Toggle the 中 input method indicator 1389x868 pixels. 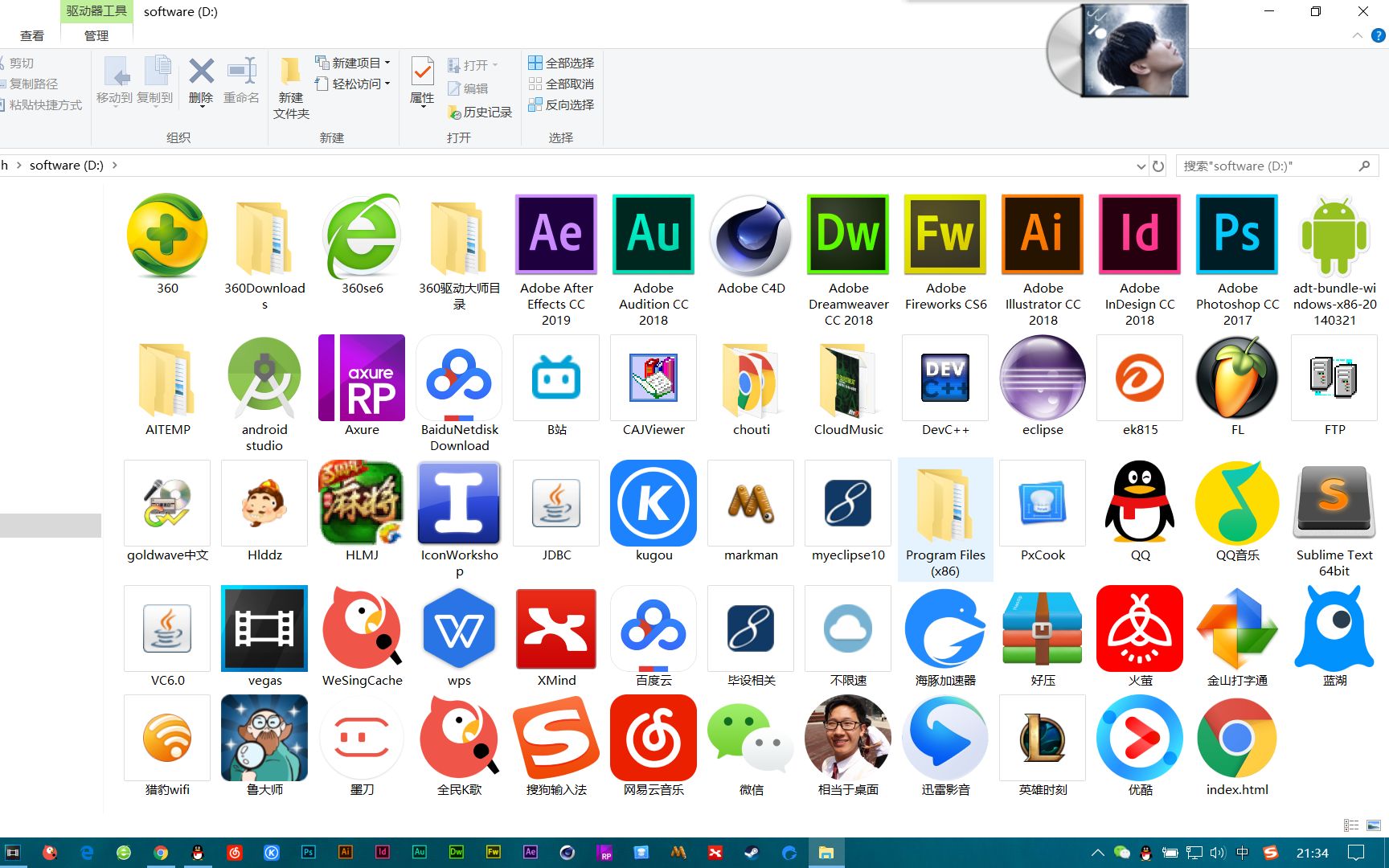tap(1243, 853)
